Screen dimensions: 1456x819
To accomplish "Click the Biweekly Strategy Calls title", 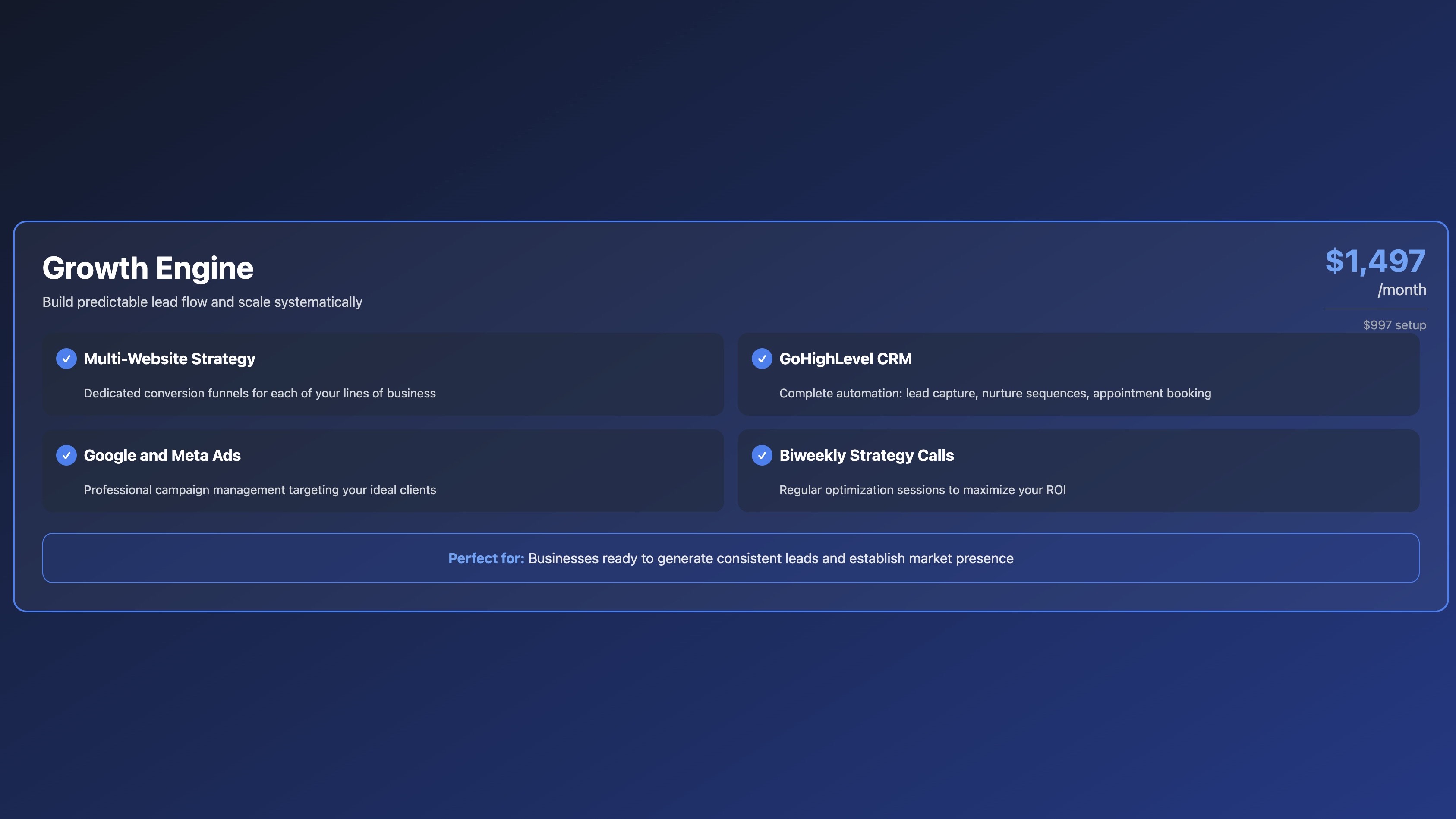I will point(867,456).
